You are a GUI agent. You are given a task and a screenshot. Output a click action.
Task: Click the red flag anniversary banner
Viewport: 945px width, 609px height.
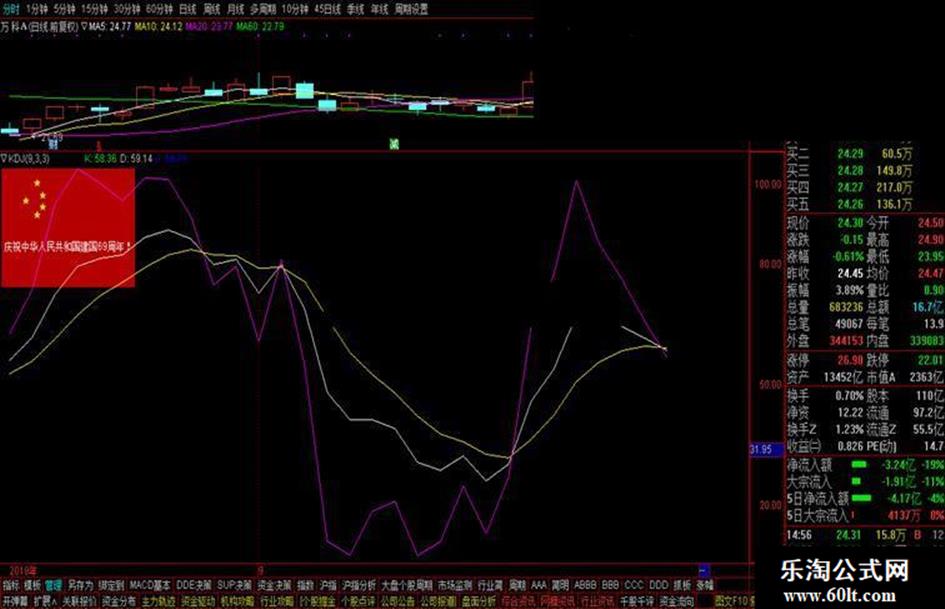[x=68, y=227]
